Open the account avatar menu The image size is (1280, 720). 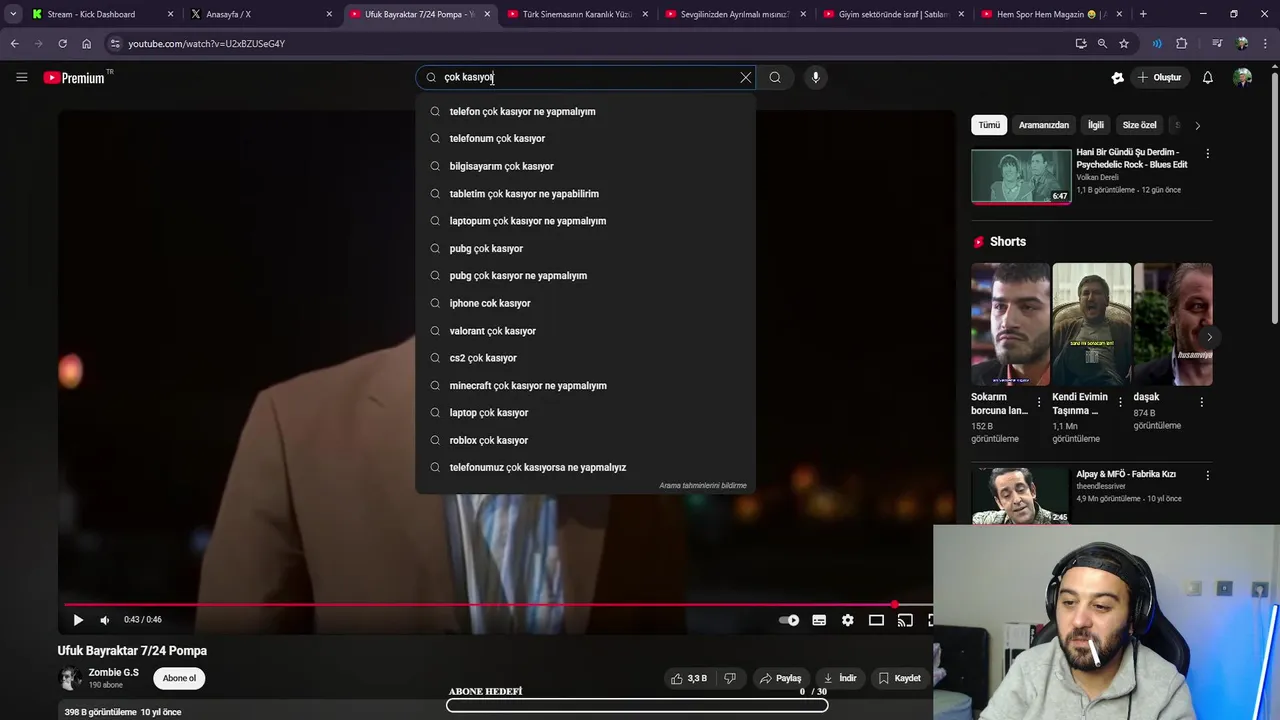pyautogui.click(x=1242, y=77)
